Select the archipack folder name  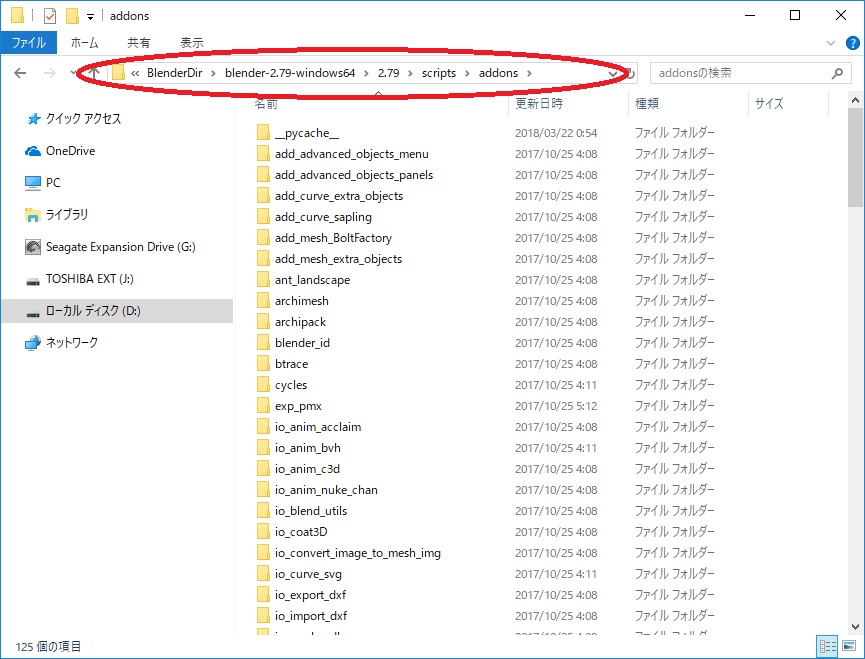(300, 322)
